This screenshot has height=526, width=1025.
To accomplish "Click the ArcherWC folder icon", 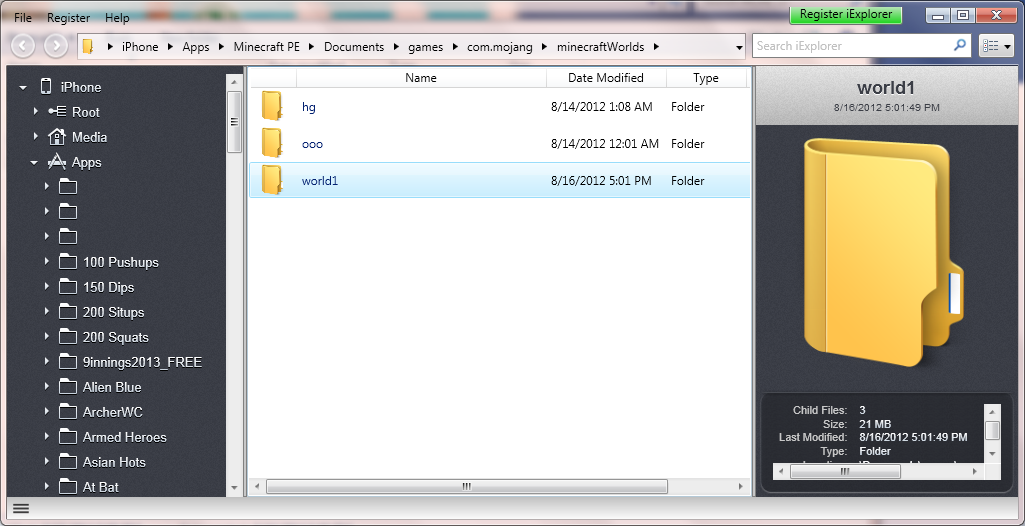I will point(68,412).
